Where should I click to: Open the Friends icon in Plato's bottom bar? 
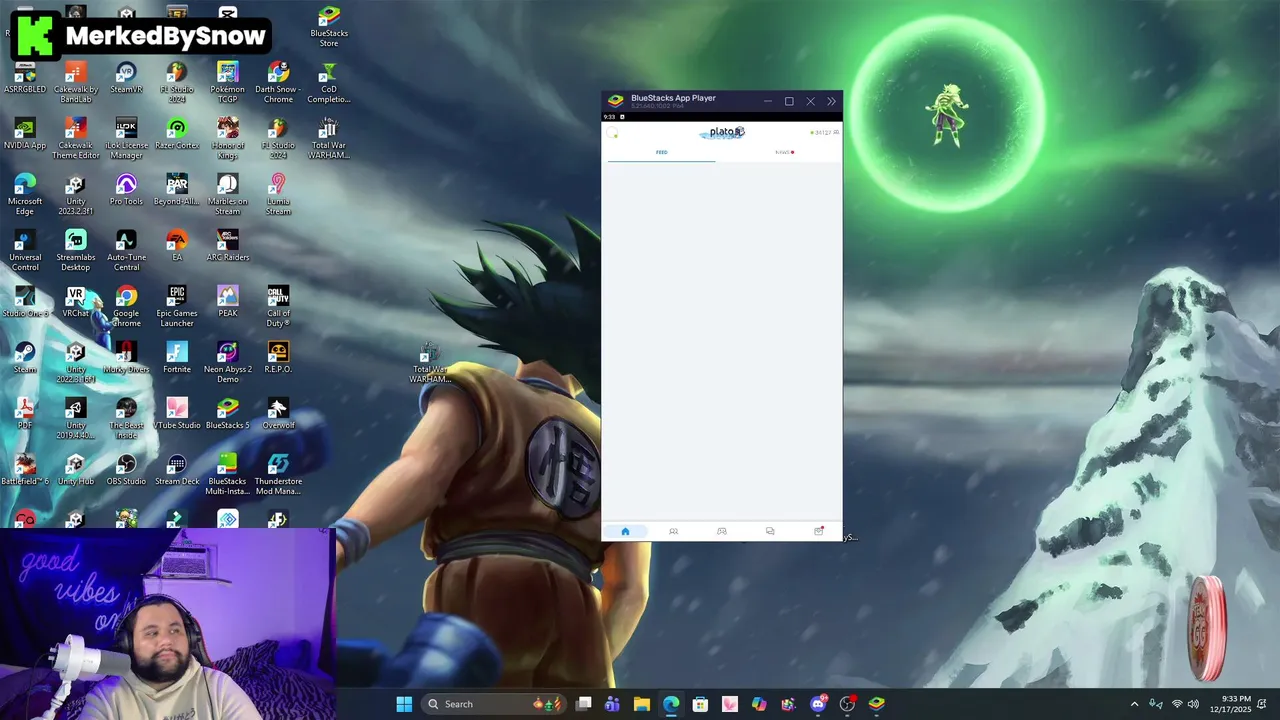tap(673, 531)
